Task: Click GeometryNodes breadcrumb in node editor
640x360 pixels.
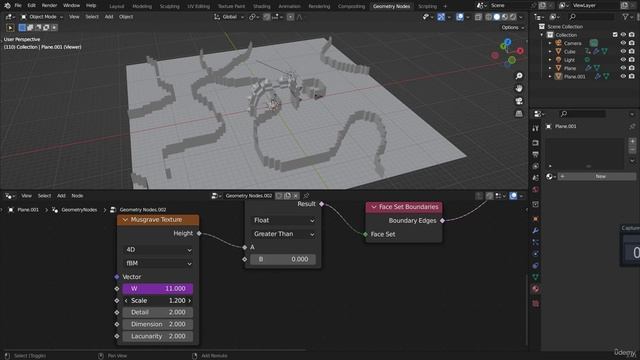Action: [79, 210]
